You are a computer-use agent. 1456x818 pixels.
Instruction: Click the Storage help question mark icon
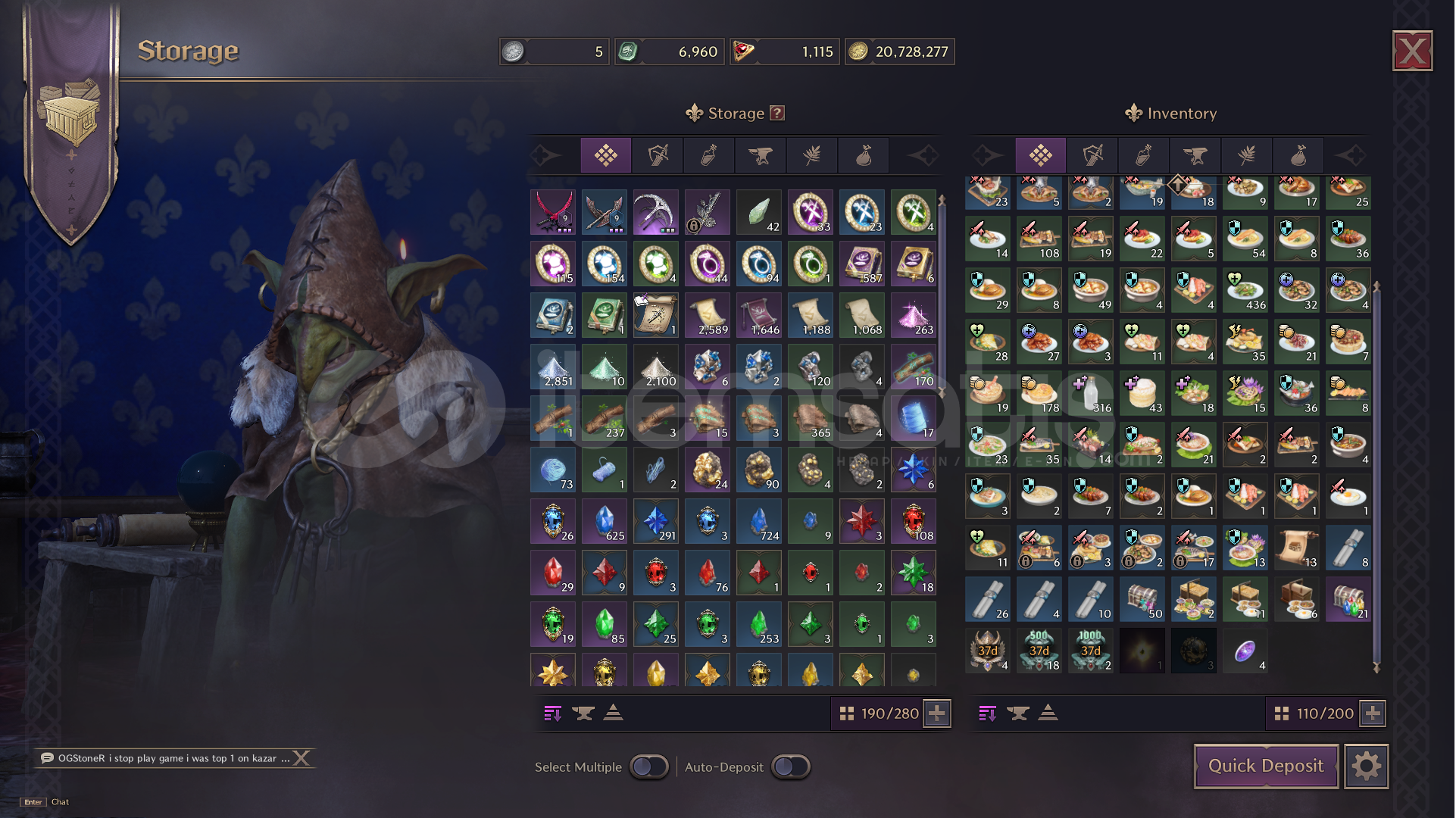[776, 114]
